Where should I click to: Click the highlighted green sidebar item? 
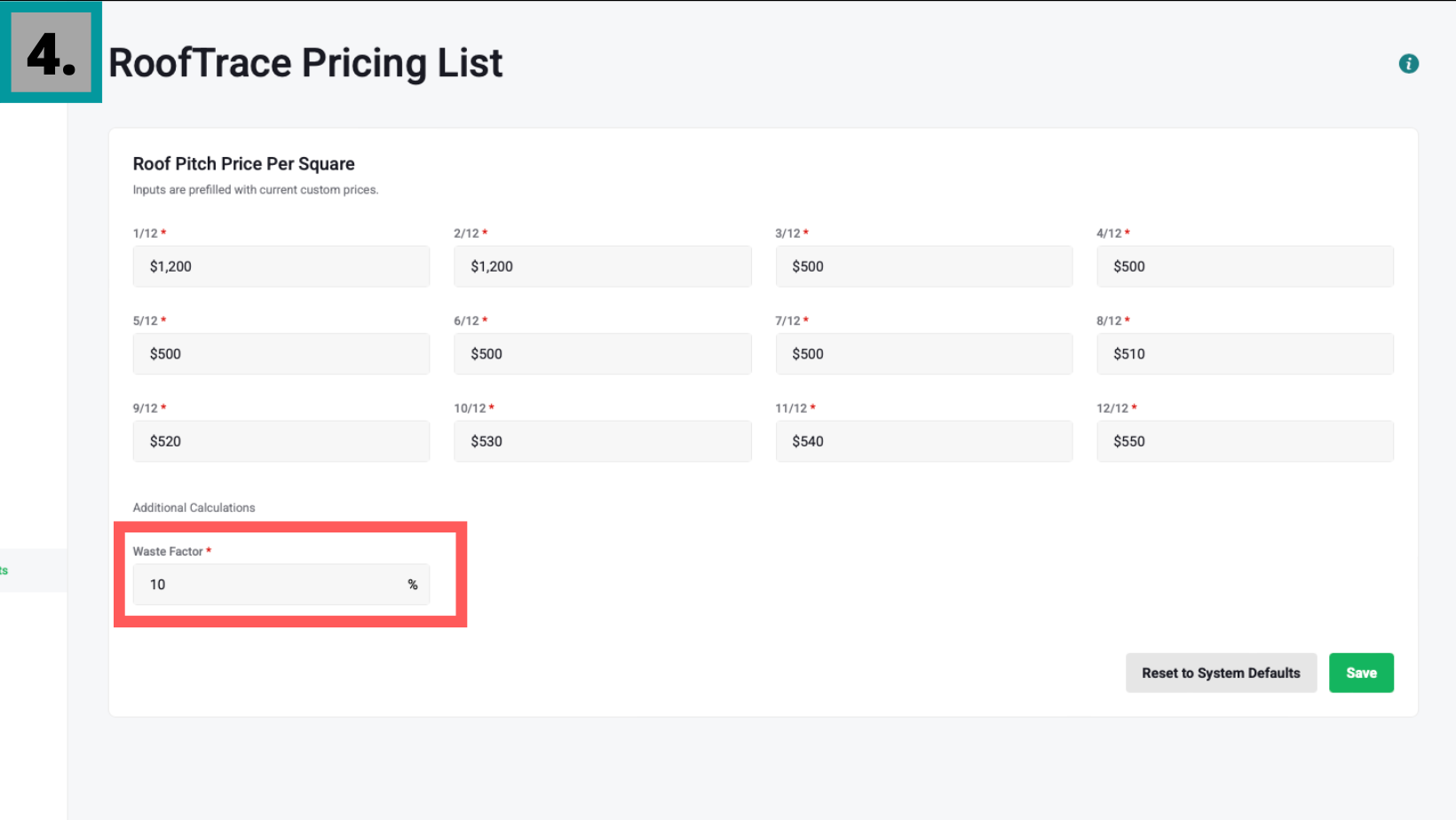[5, 571]
